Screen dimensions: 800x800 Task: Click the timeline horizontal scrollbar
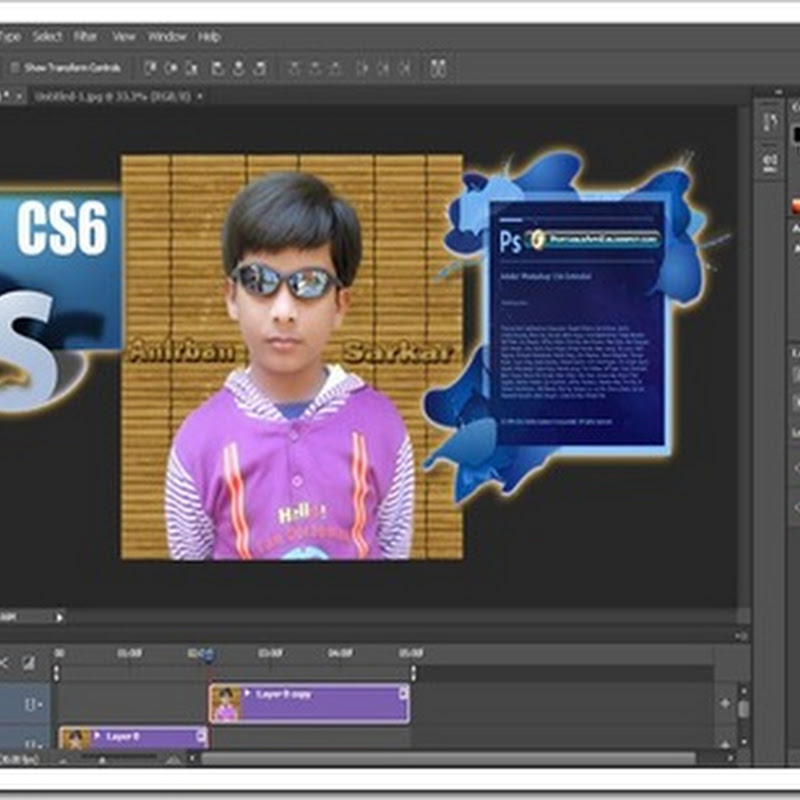(450, 759)
